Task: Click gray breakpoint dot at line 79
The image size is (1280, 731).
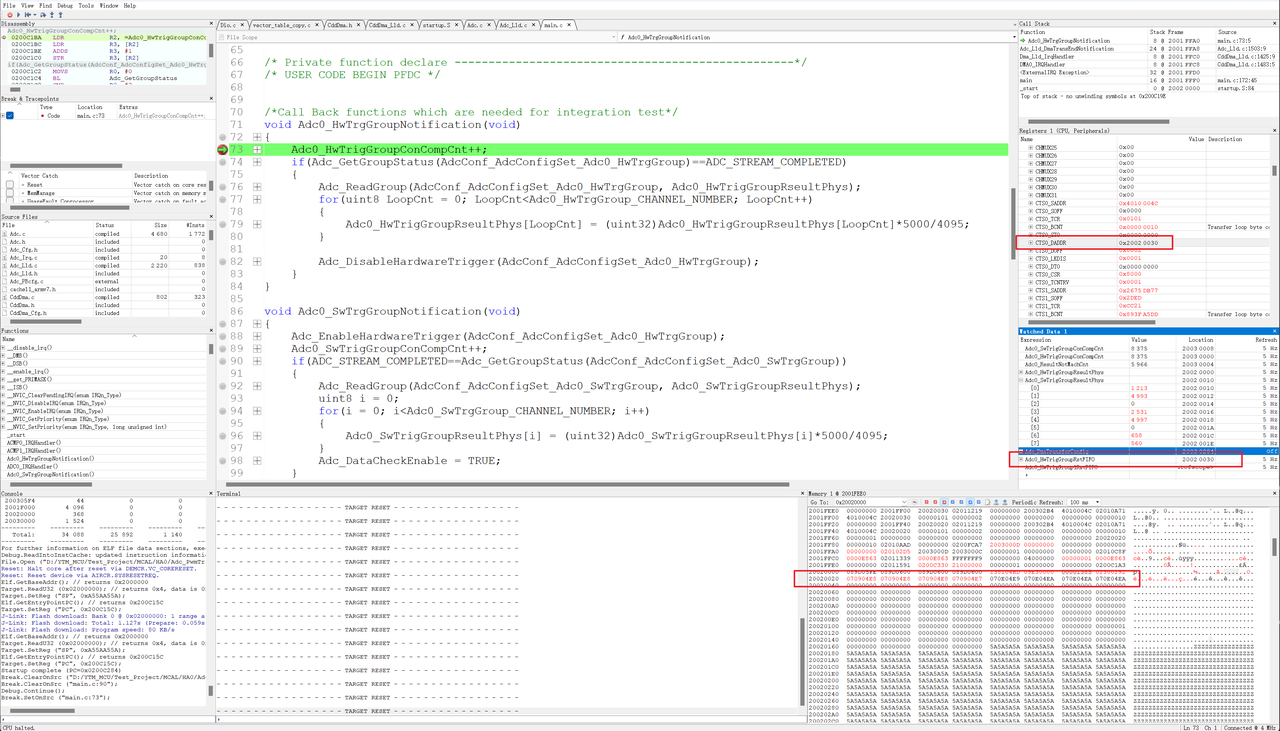Action: pyautogui.click(x=222, y=224)
